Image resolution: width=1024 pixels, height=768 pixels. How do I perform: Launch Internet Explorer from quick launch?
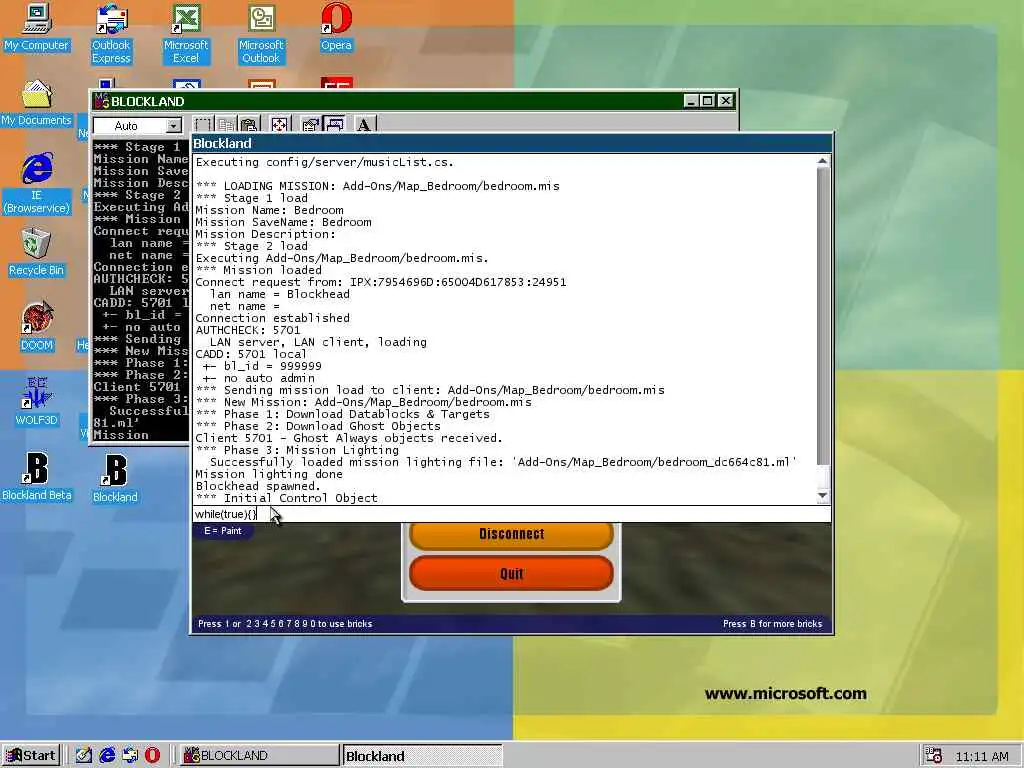click(107, 756)
